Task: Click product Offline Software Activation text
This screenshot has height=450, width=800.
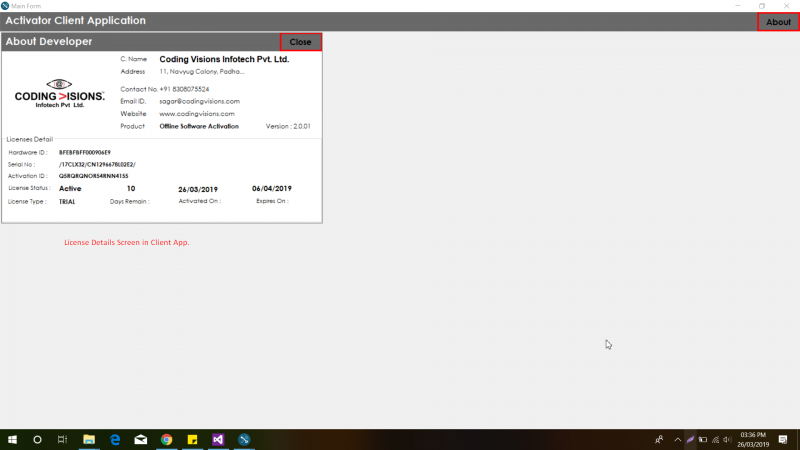Action: point(199,126)
